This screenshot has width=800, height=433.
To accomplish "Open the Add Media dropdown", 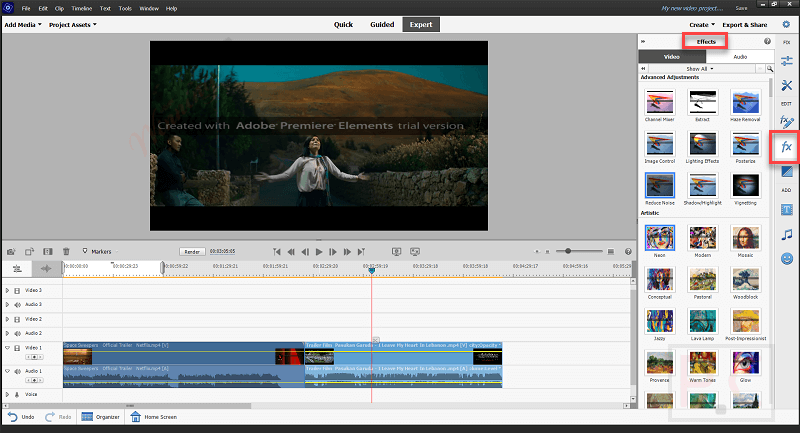I will pos(23,24).
